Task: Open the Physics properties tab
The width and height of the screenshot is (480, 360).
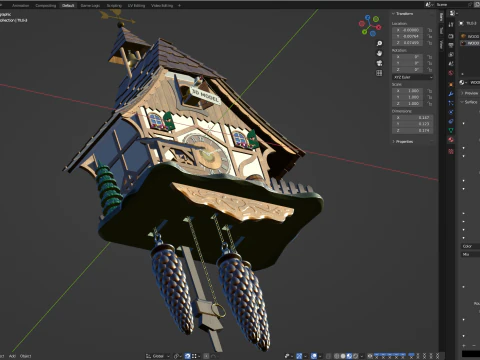Action: (451, 112)
